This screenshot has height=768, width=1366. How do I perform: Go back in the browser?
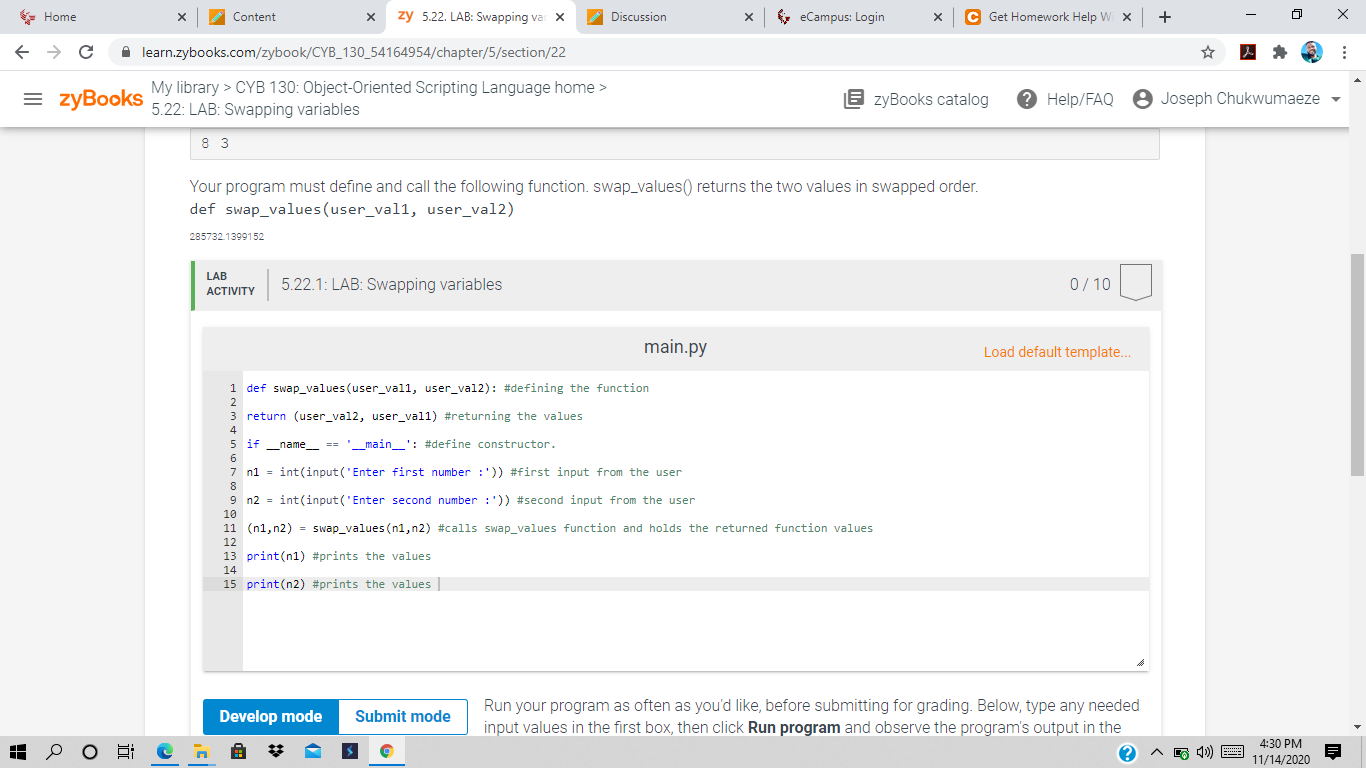click(x=22, y=52)
